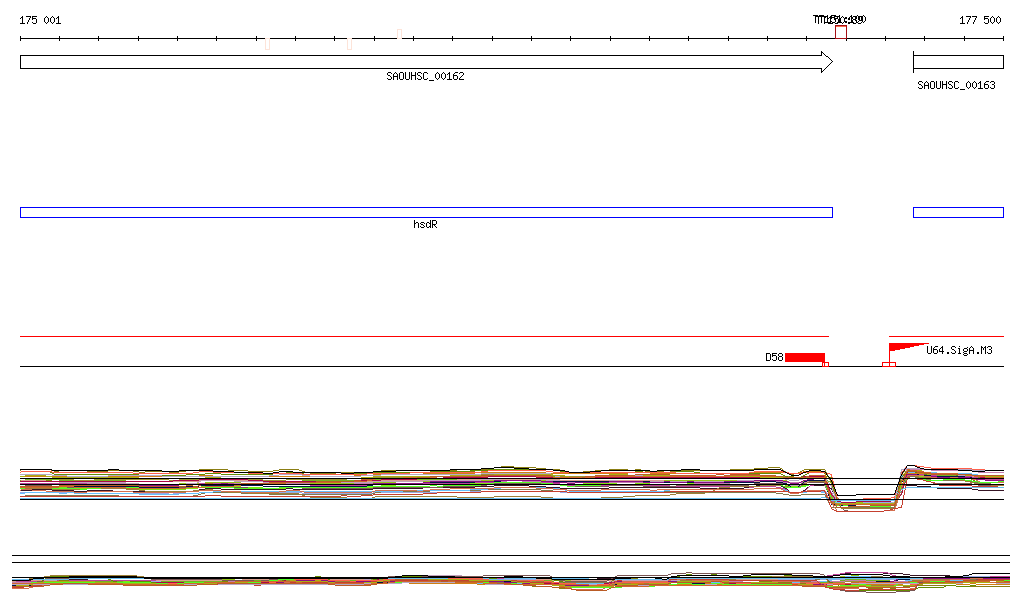The image size is (1024, 611).
Task: Click the SAOUHSC_00162 gene arrow
Action: [420, 62]
